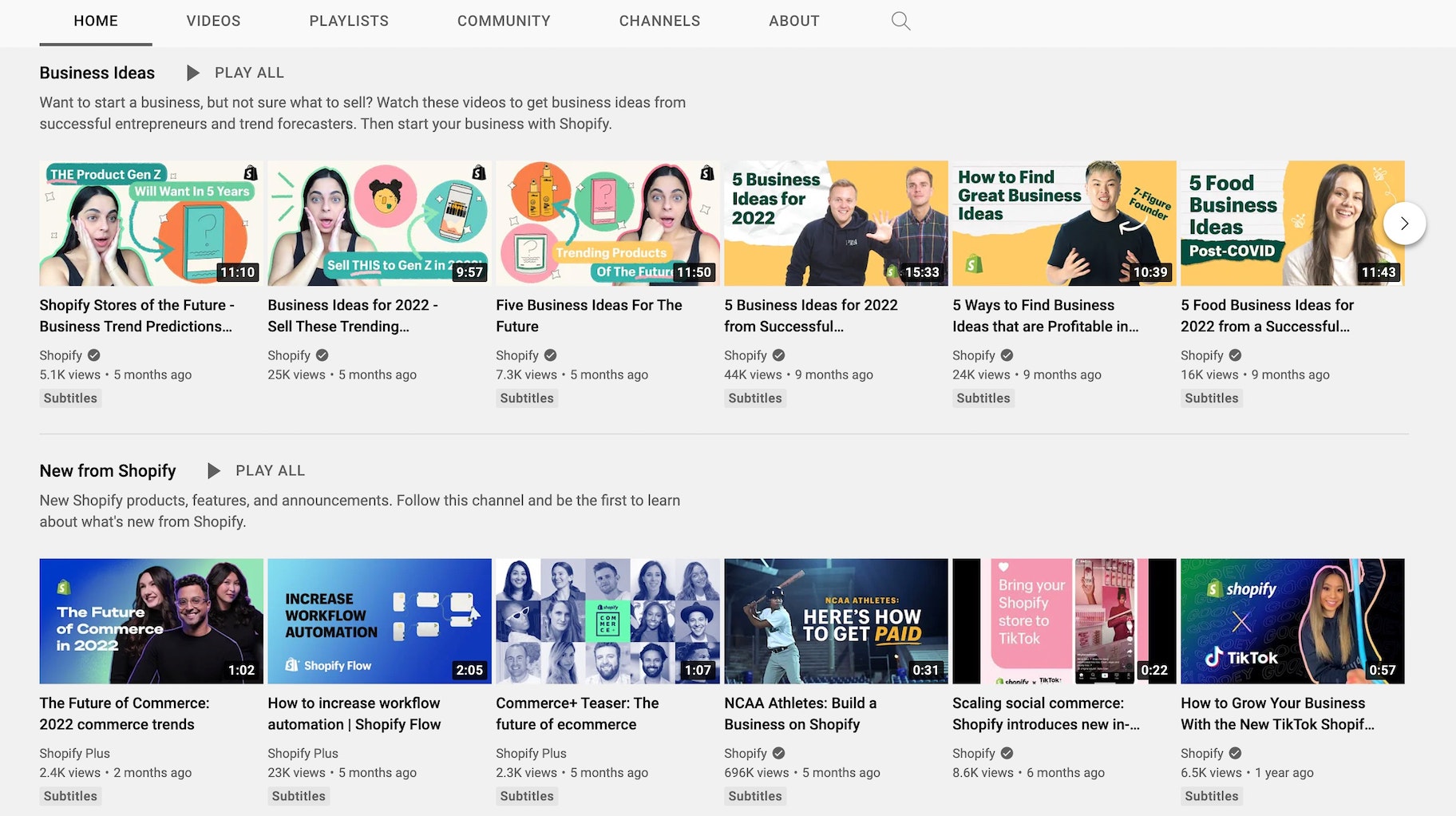Click verified badge under 5 Food Business Ideas

[1235, 355]
